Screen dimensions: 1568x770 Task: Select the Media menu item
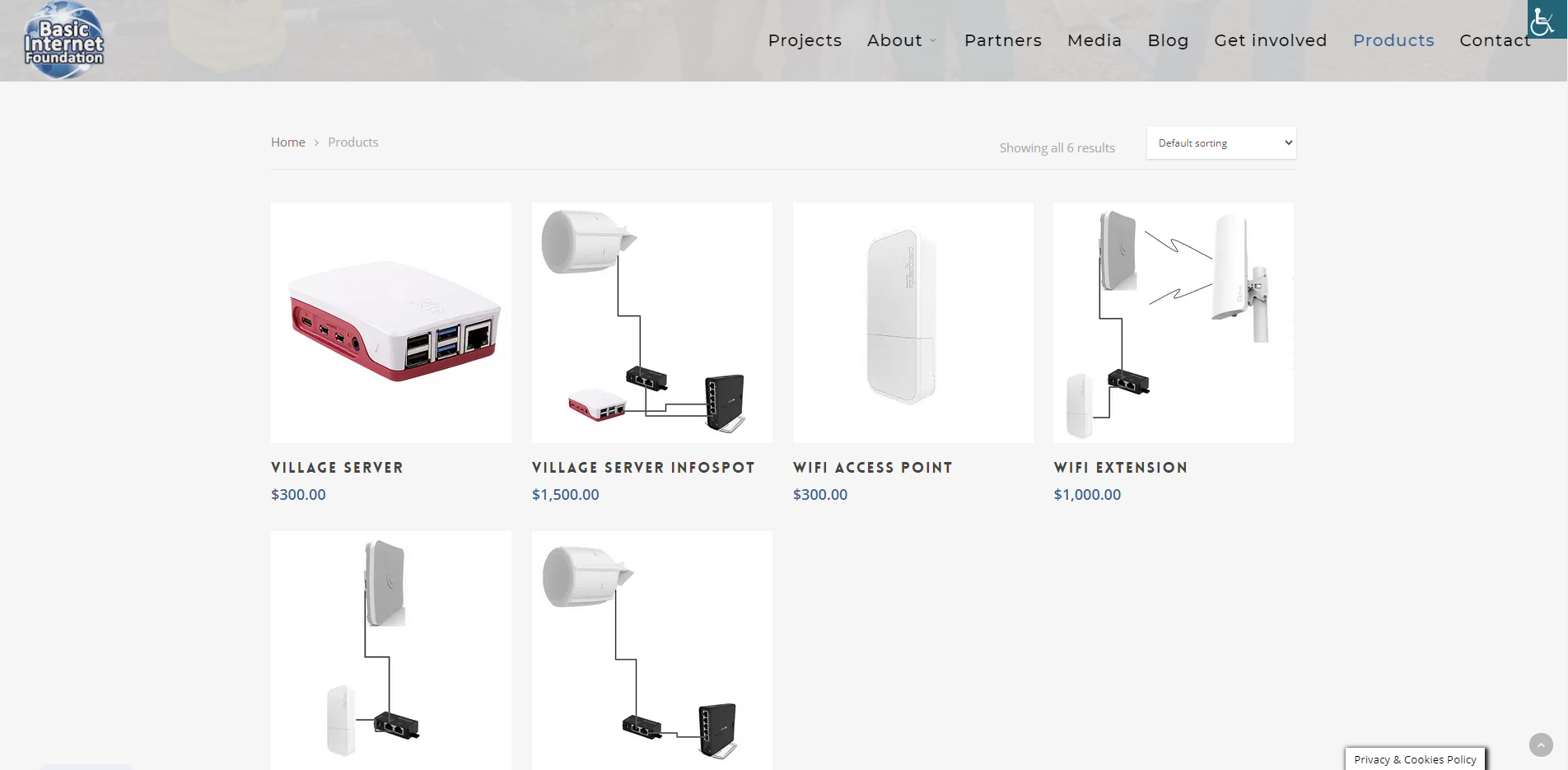[x=1094, y=40]
